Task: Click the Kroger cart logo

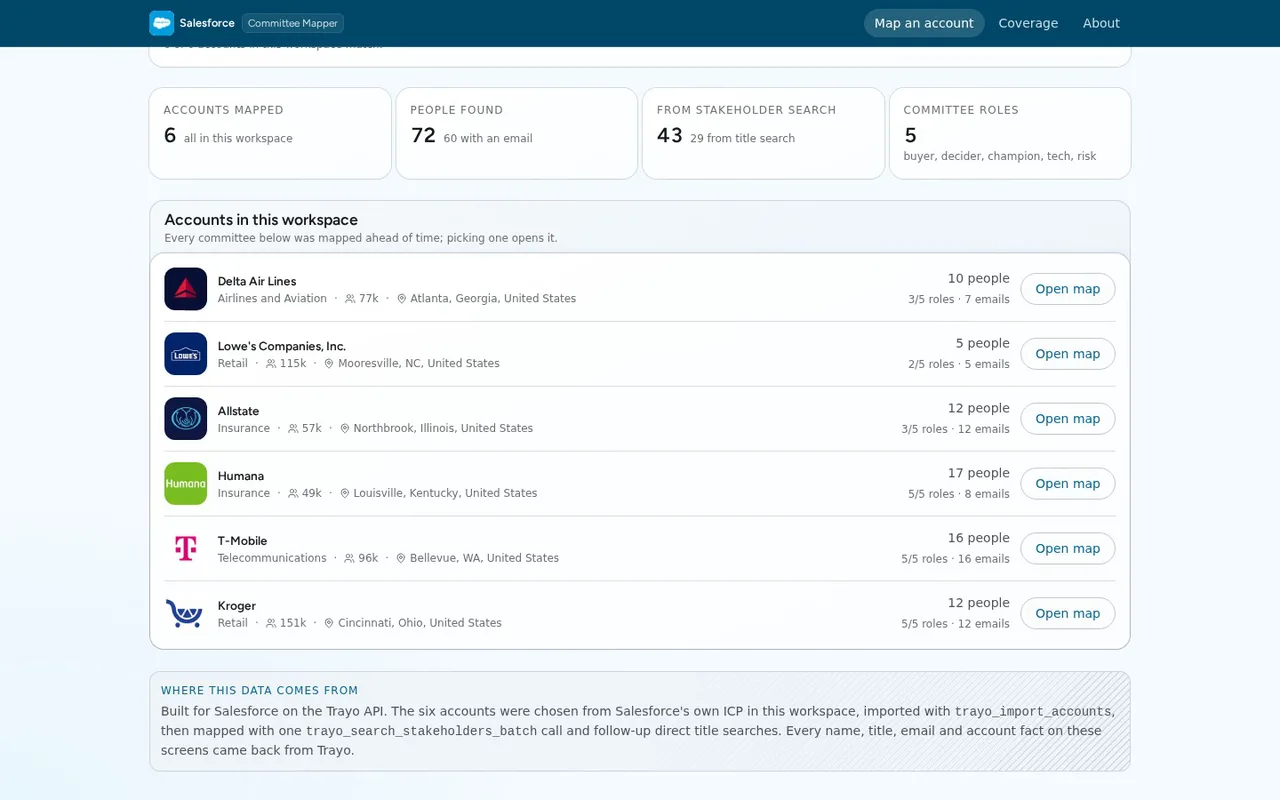Action: [x=186, y=614]
